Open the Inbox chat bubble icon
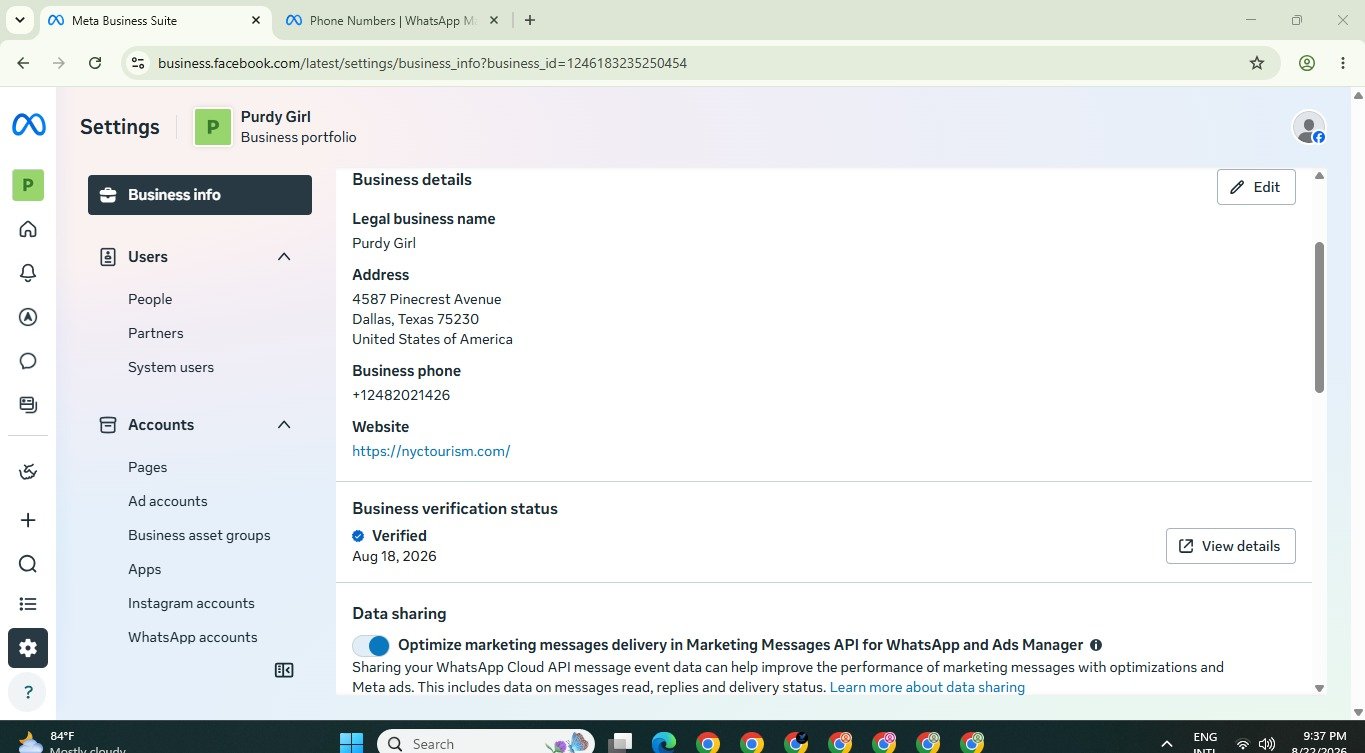 (28, 361)
